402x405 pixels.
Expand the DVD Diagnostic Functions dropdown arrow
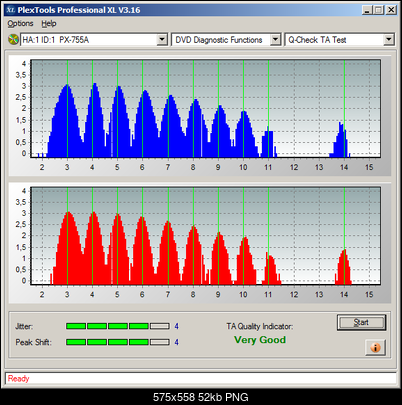point(275,40)
